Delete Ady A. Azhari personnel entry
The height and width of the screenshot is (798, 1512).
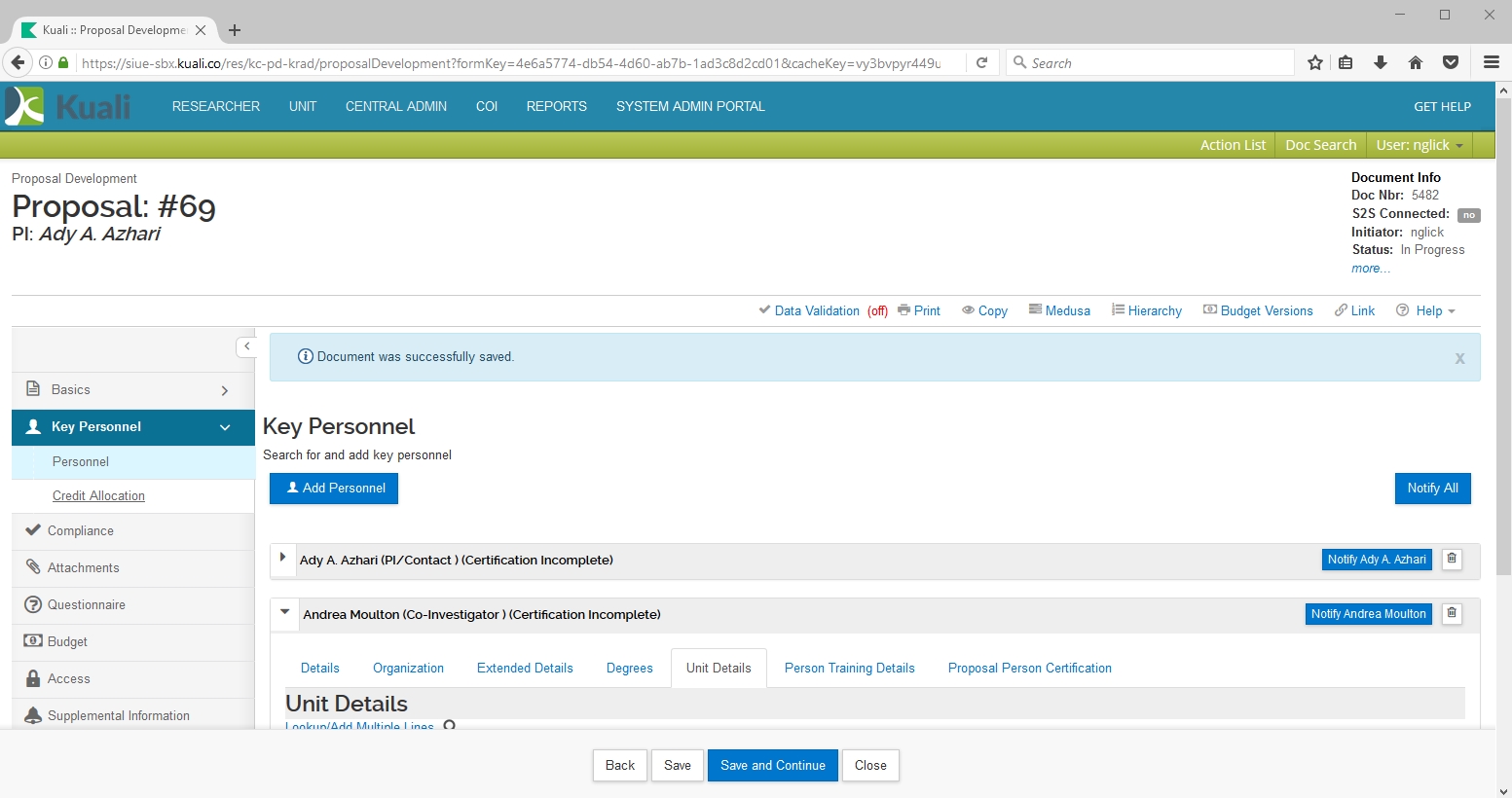click(1452, 560)
